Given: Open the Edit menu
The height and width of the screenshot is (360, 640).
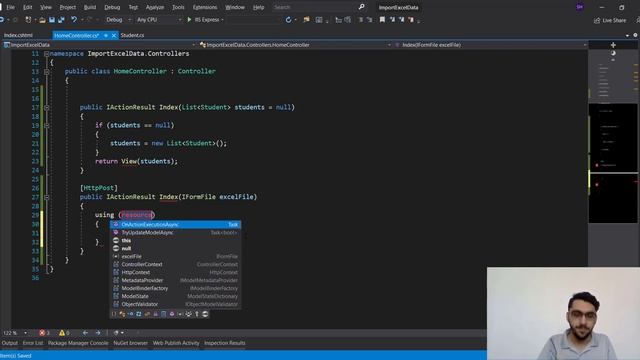Looking at the screenshot, I should point(27,7).
